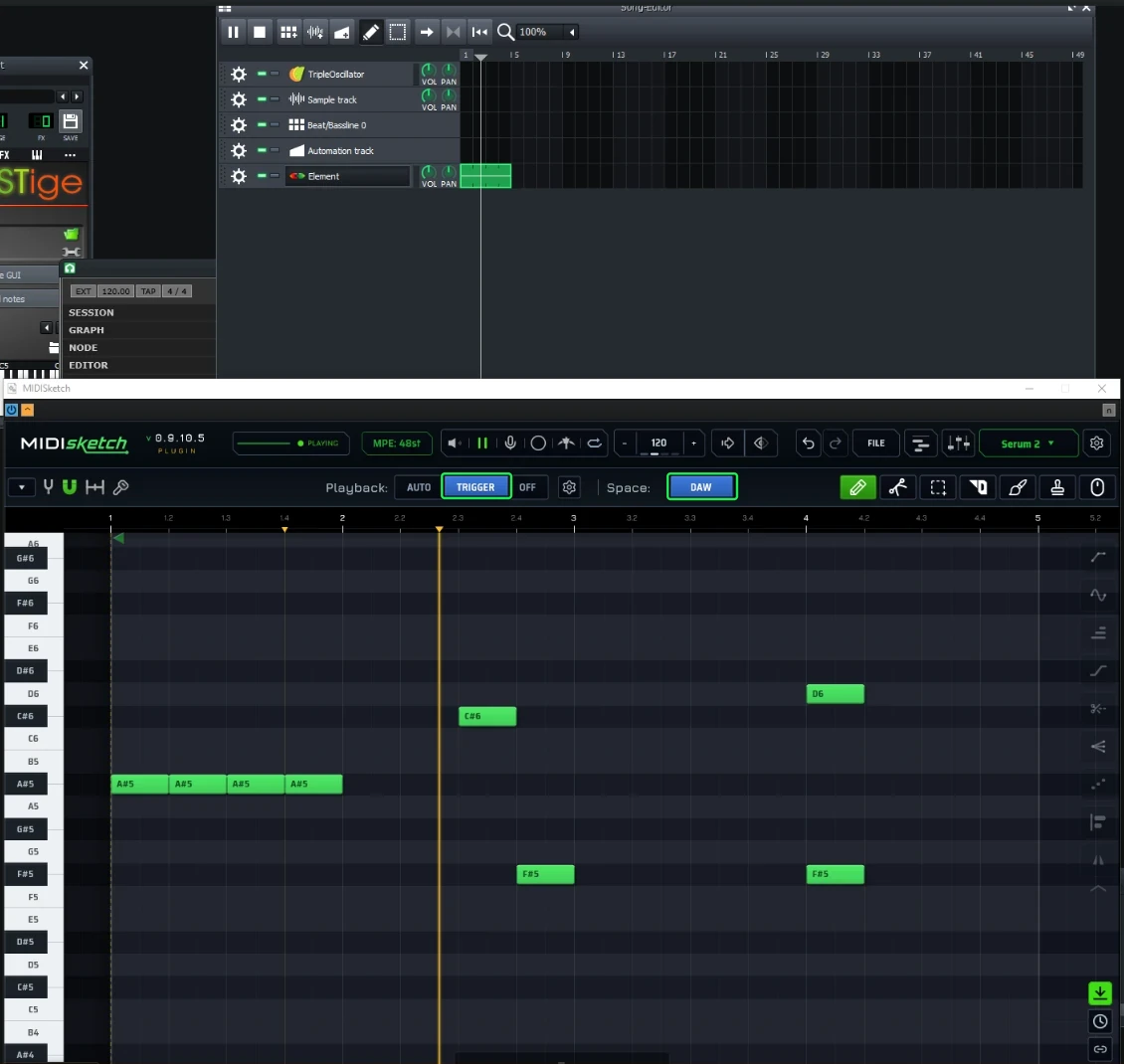1124x1064 pixels.
Task: Open playback settings gear beside OFF
Action: coord(569,487)
